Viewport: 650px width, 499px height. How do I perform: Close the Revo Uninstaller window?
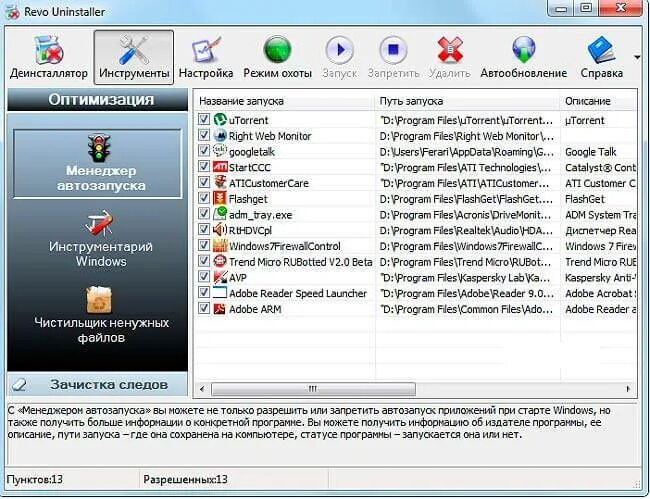pos(621,8)
